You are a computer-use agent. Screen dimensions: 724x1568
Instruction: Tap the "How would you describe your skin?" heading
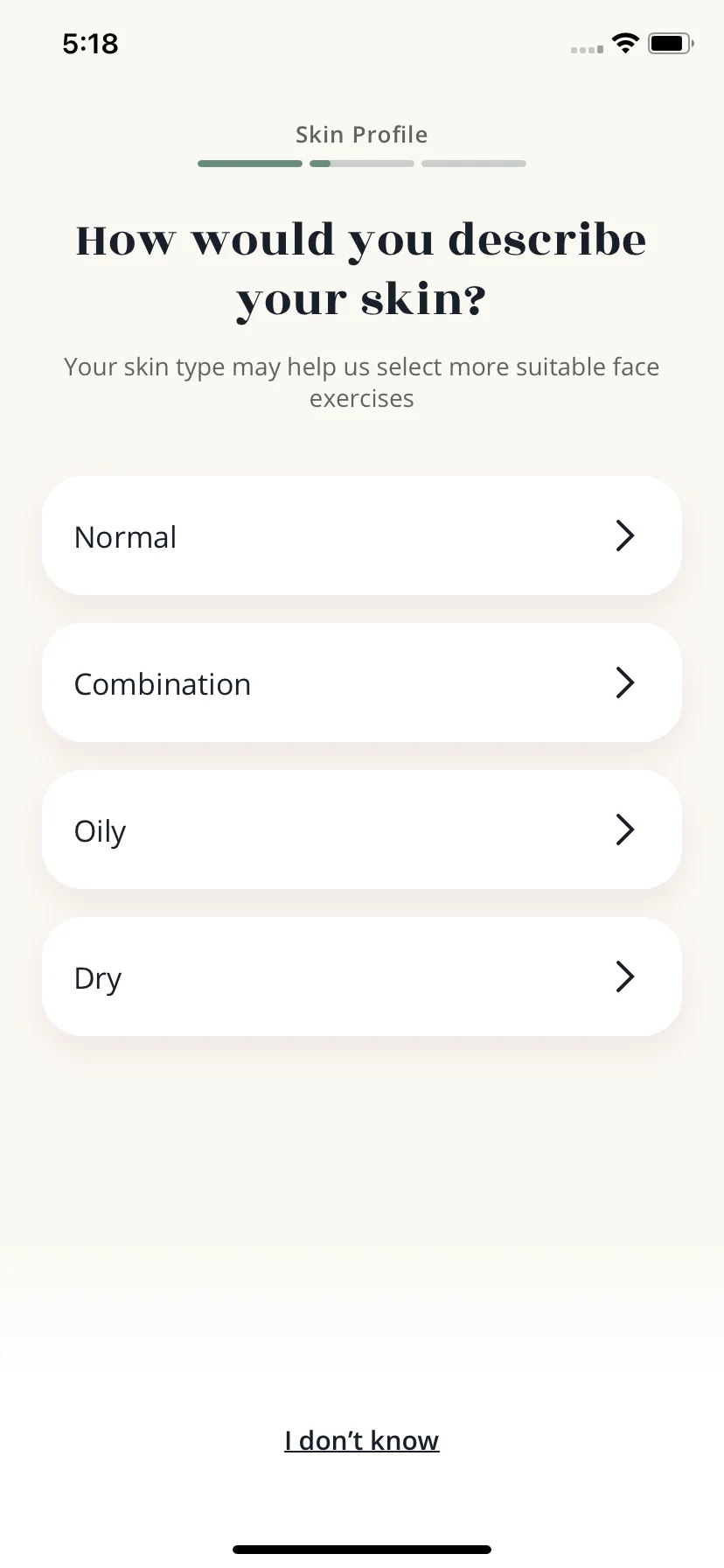point(362,269)
